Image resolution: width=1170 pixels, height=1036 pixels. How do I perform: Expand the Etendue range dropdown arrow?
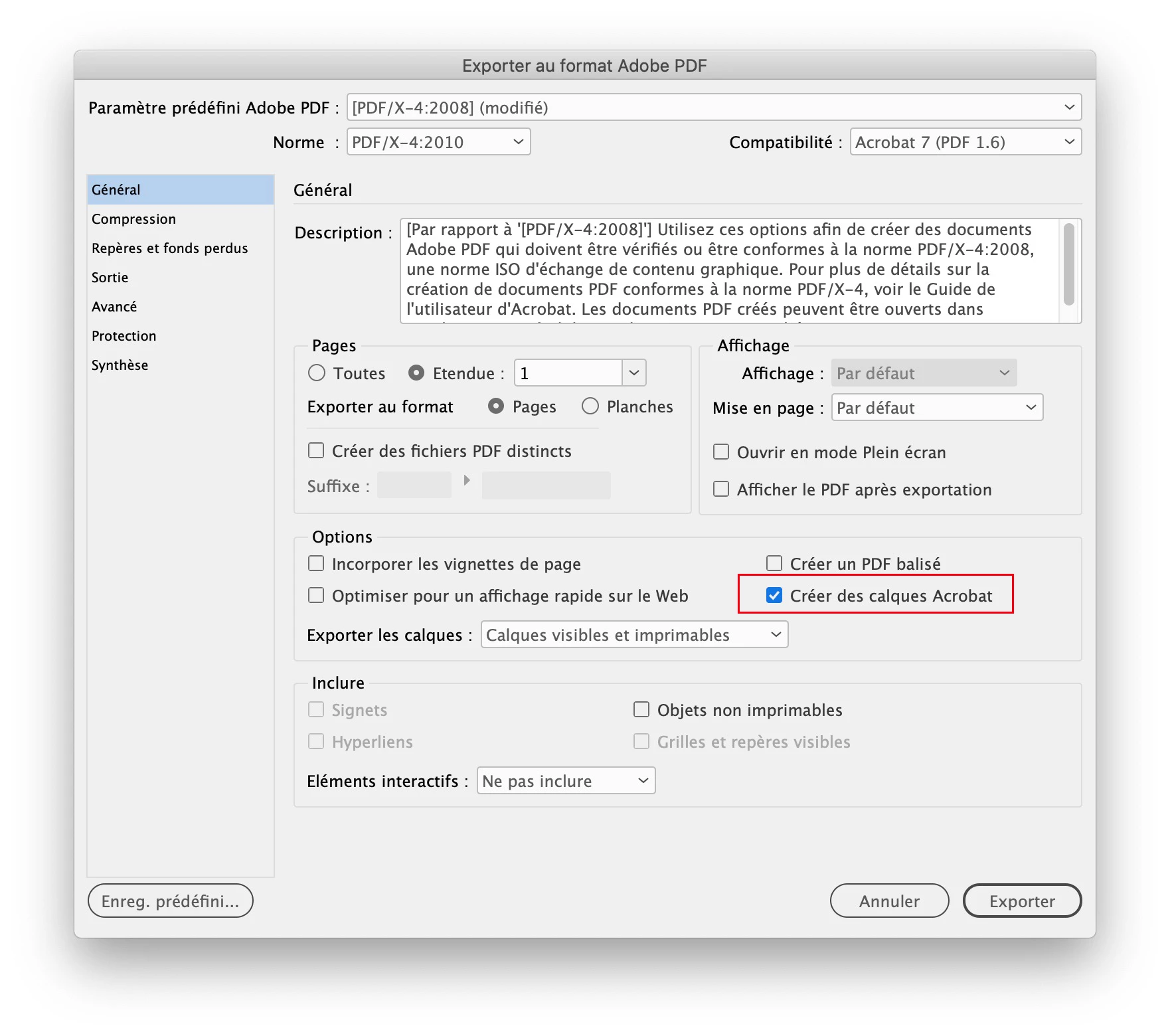[634, 373]
